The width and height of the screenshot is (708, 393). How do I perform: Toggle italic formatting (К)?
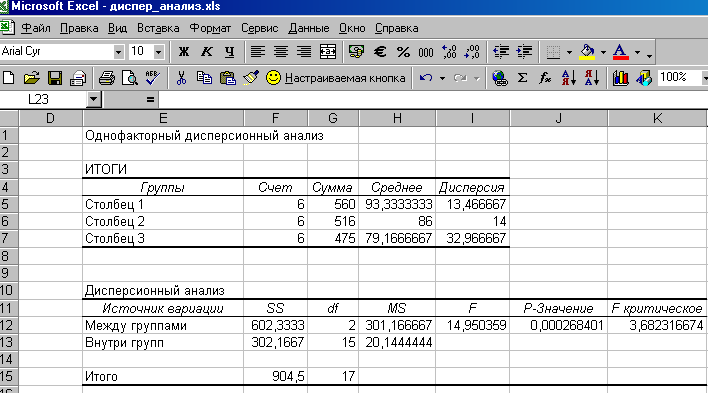point(206,52)
